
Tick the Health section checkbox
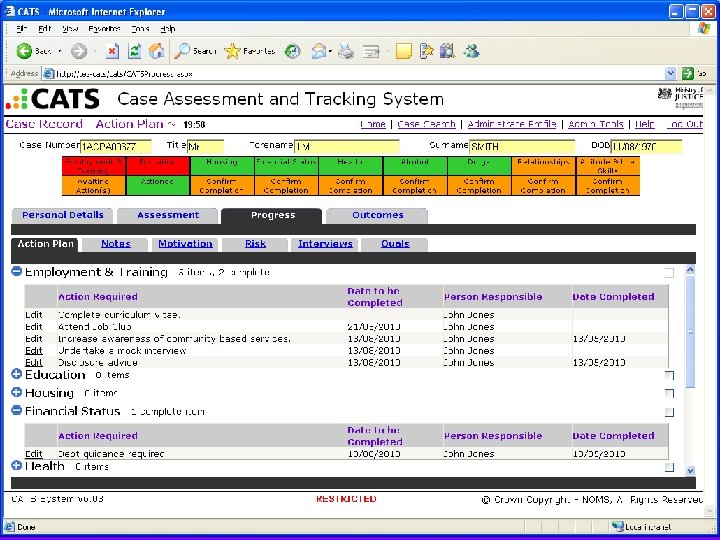pyautogui.click(x=669, y=467)
